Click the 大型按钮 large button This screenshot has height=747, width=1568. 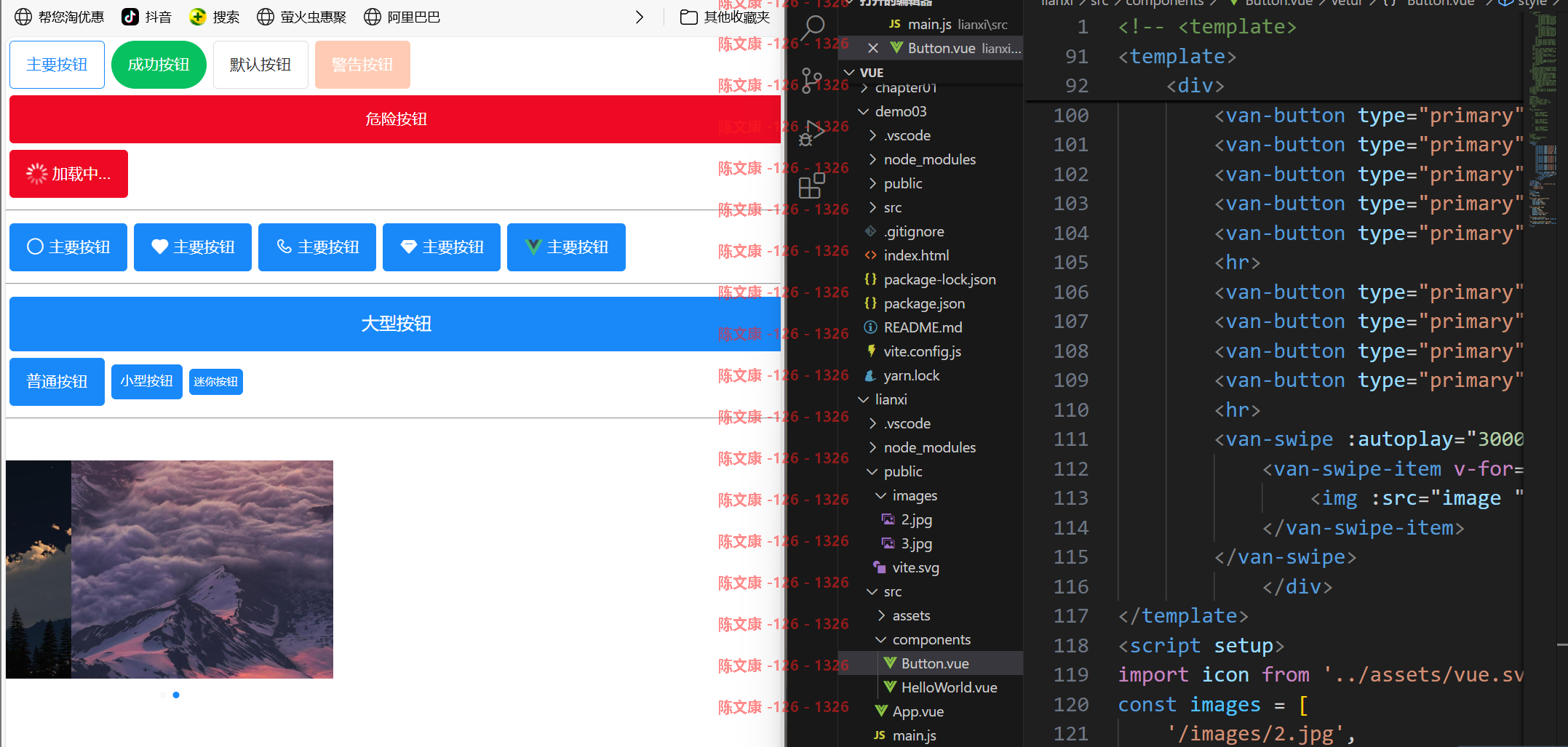(x=395, y=324)
